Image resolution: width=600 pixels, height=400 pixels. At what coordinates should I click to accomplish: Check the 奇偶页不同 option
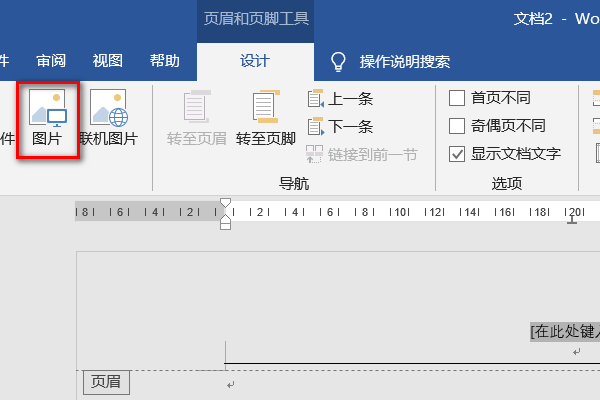[x=457, y=126]
